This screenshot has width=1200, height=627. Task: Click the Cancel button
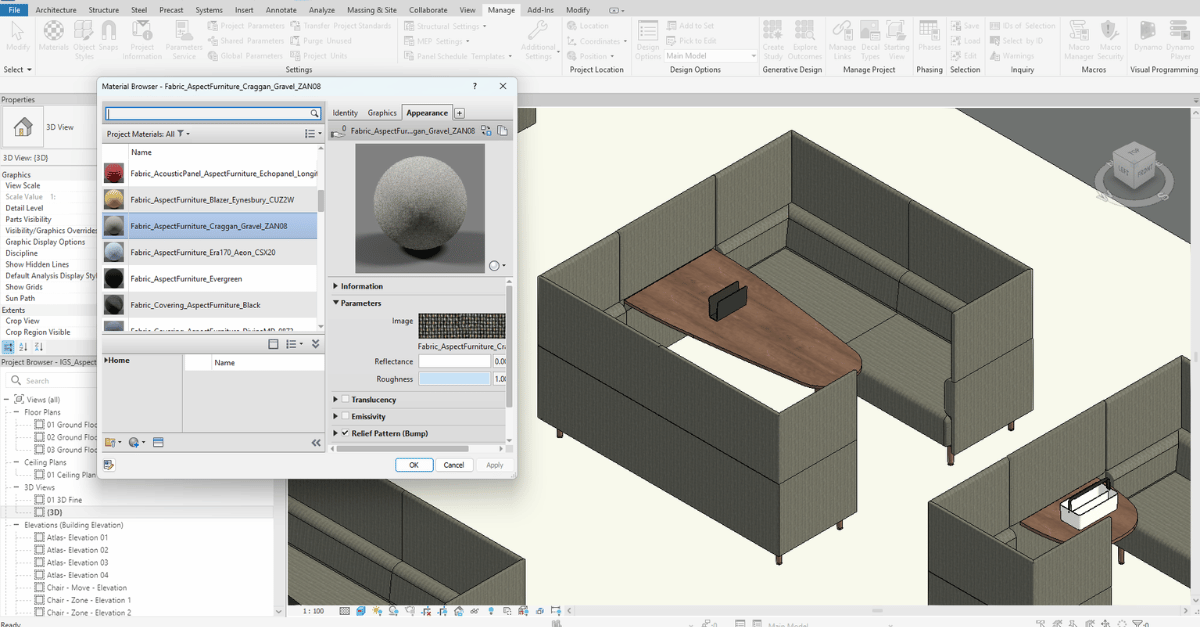454,465
